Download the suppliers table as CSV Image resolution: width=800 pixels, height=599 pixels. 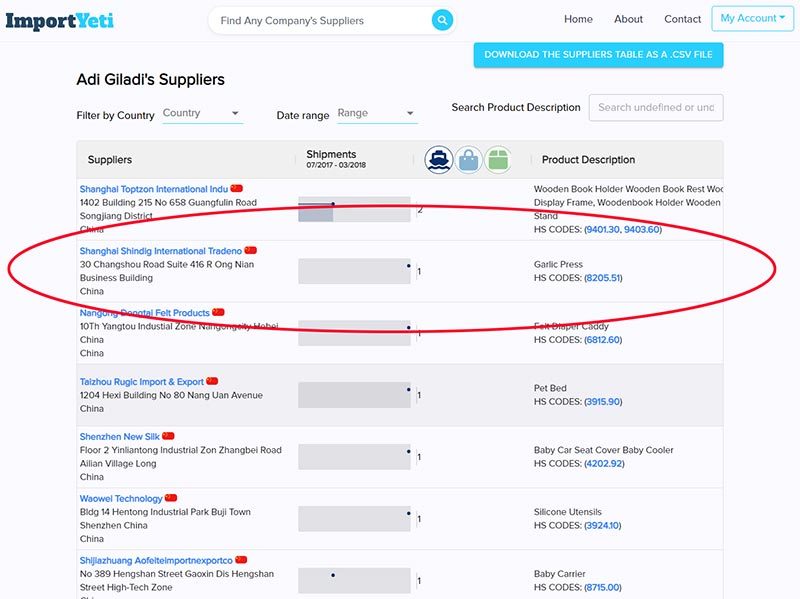[598, 55]
